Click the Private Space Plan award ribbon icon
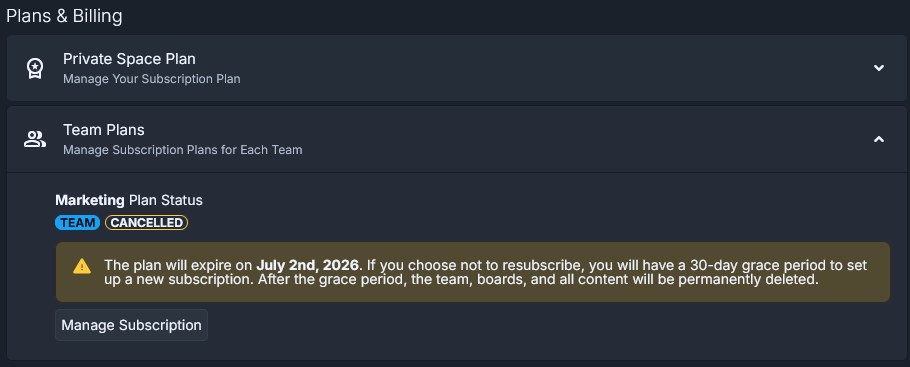910x367 pixels. pyautogui.click(x=35, y=69)
